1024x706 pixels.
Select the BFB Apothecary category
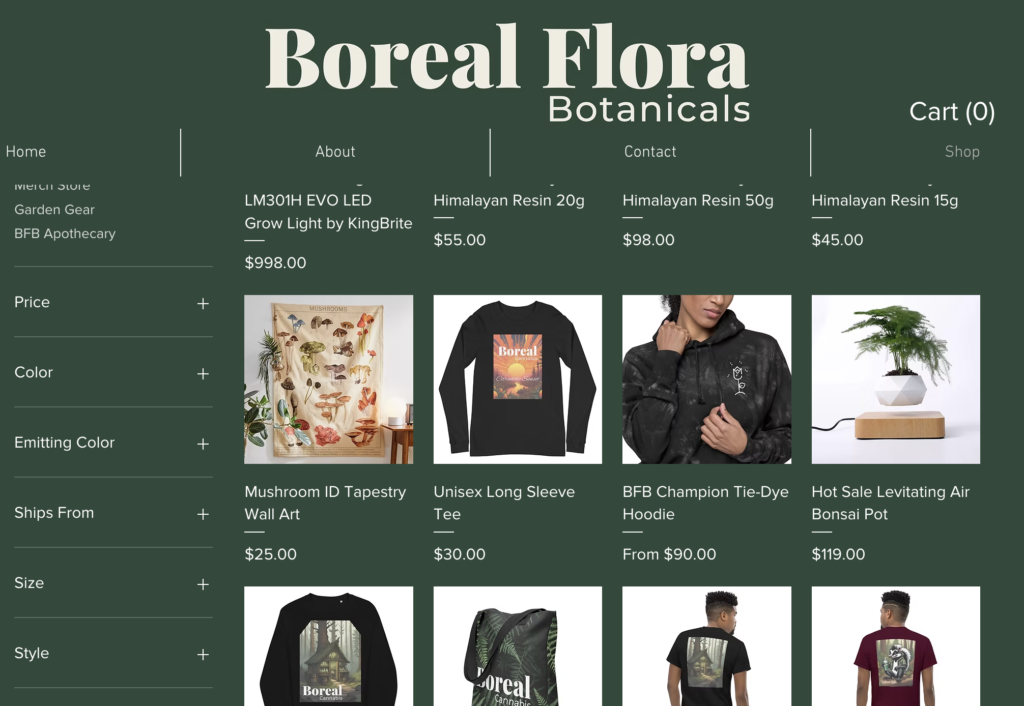coord(65,233)
